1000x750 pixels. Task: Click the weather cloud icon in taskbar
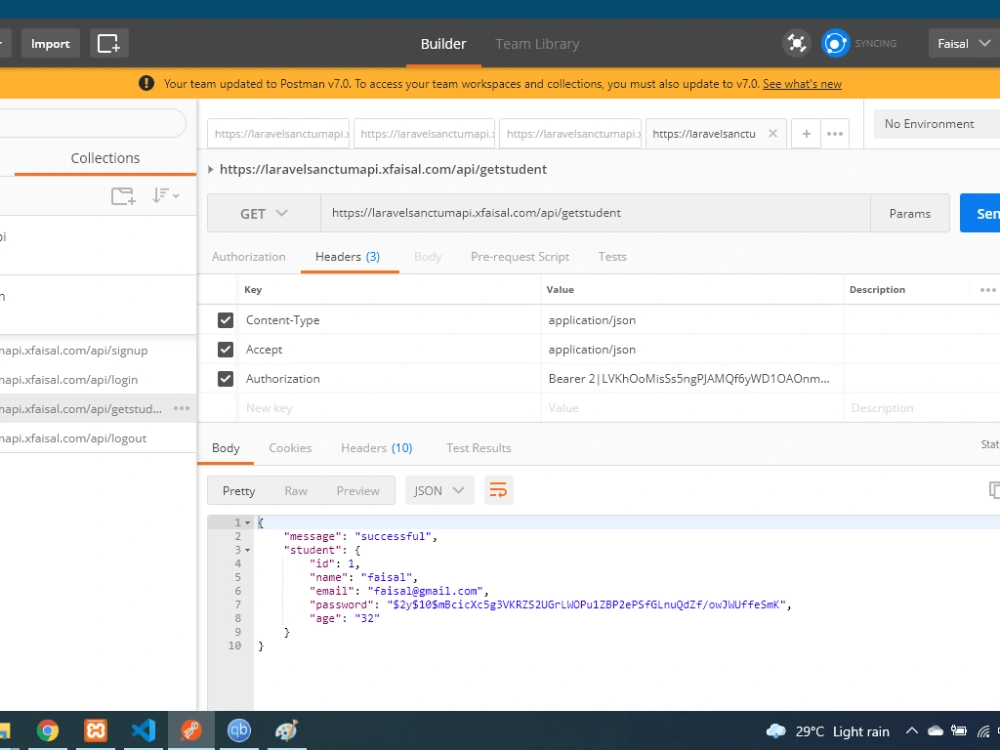click(x=776, y=731)
